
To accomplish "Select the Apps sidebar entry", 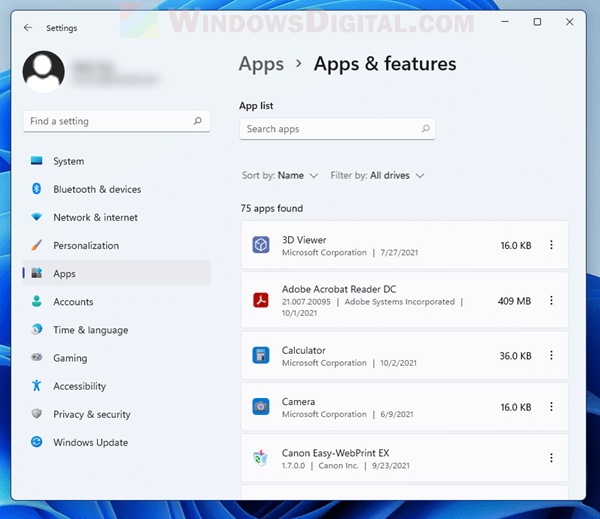I will click(x=116, y=273).
